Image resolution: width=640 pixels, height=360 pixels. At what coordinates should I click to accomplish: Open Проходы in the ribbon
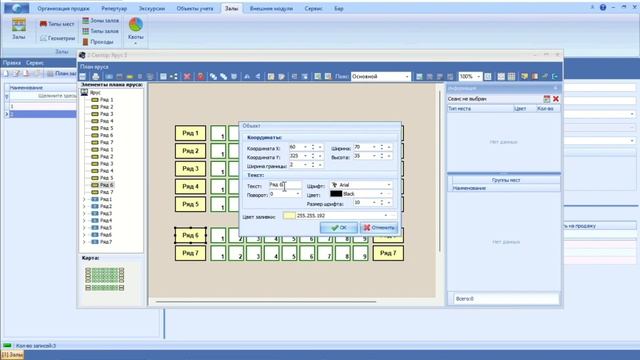tap(98, 42)
